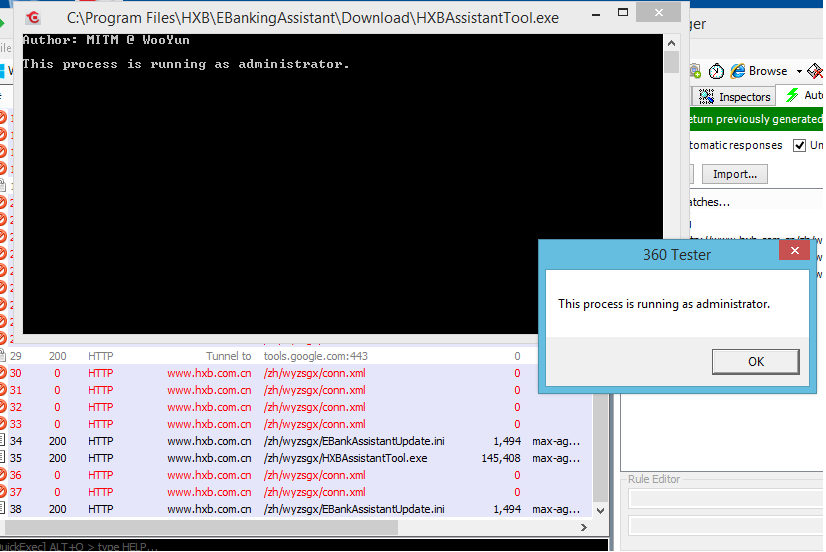
Task: Select session 31 conn.xml row
Action: tap(295, 390)
